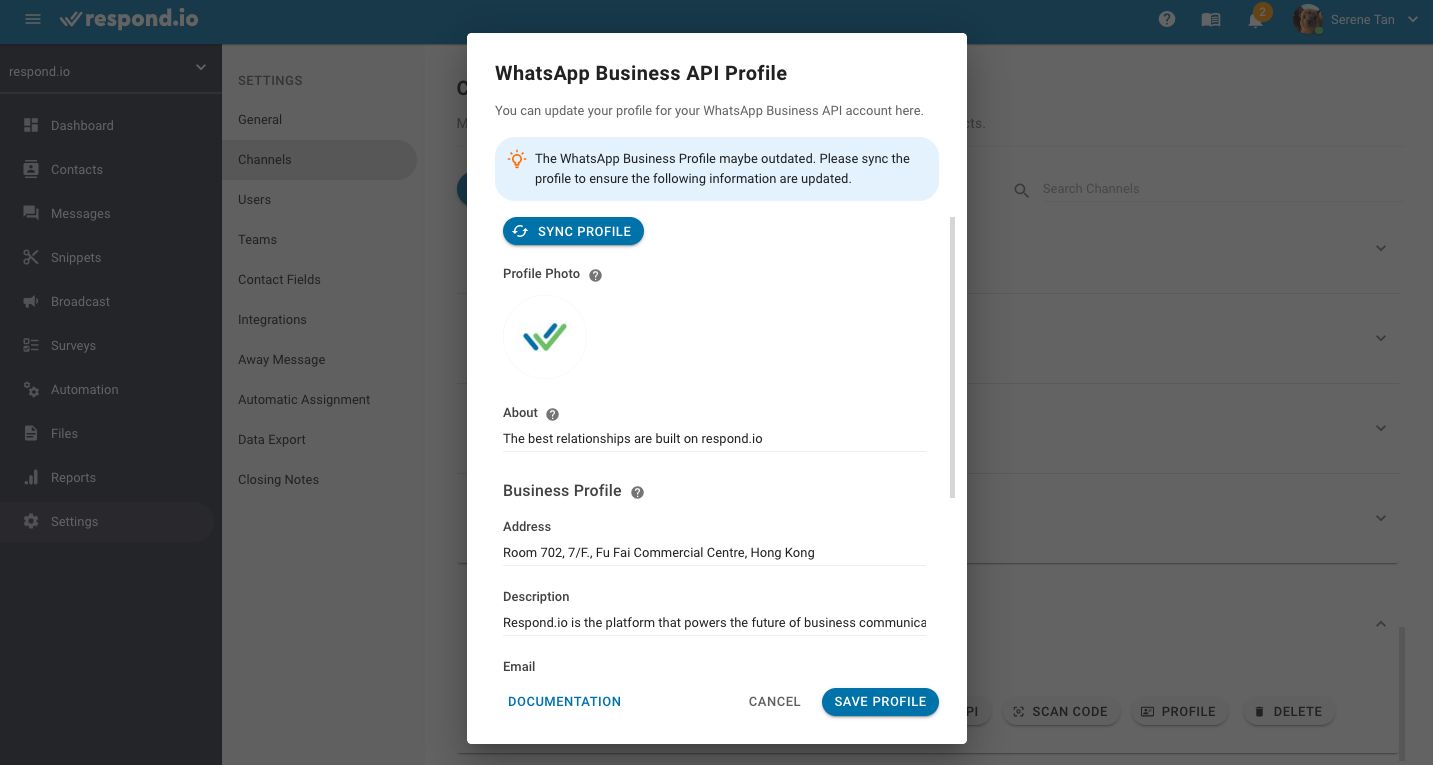Open the Reports menu label
The width and height of the screenshot is (1433, 765).
74,477
